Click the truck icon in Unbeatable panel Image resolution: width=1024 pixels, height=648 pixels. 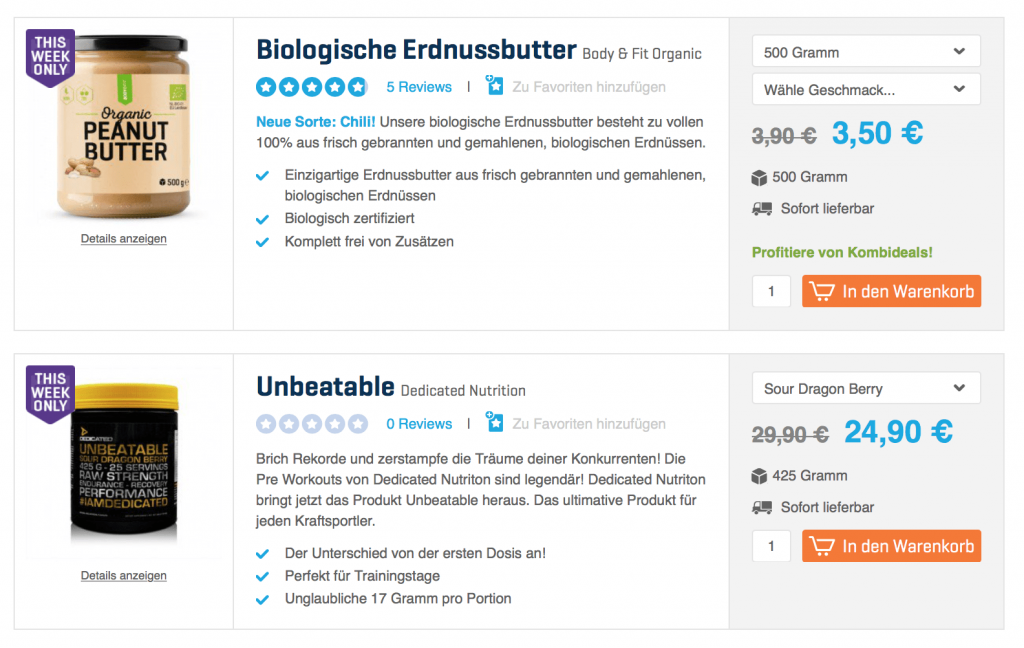pos(762,508)
